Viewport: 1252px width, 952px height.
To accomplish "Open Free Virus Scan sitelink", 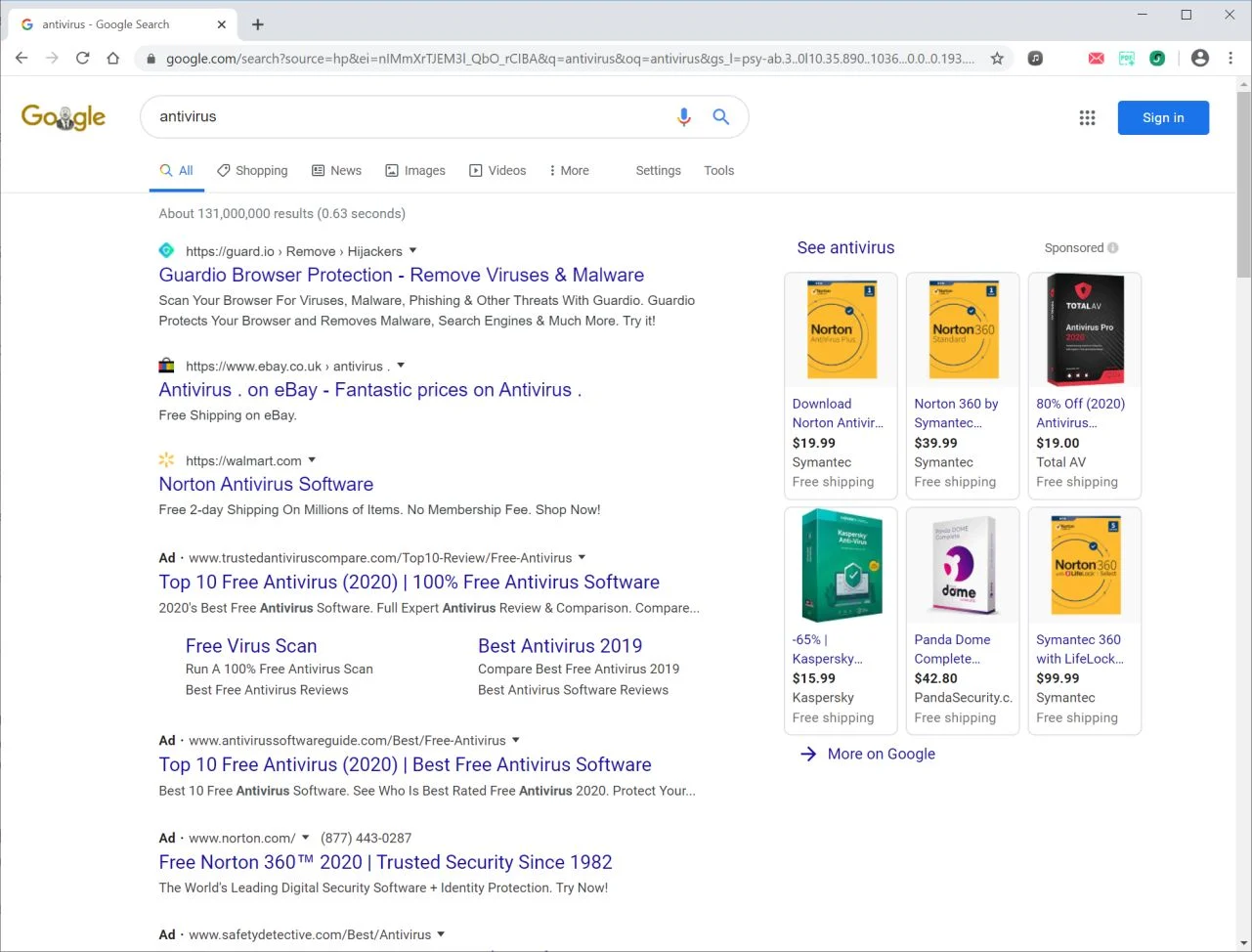I will coord(251,646).
